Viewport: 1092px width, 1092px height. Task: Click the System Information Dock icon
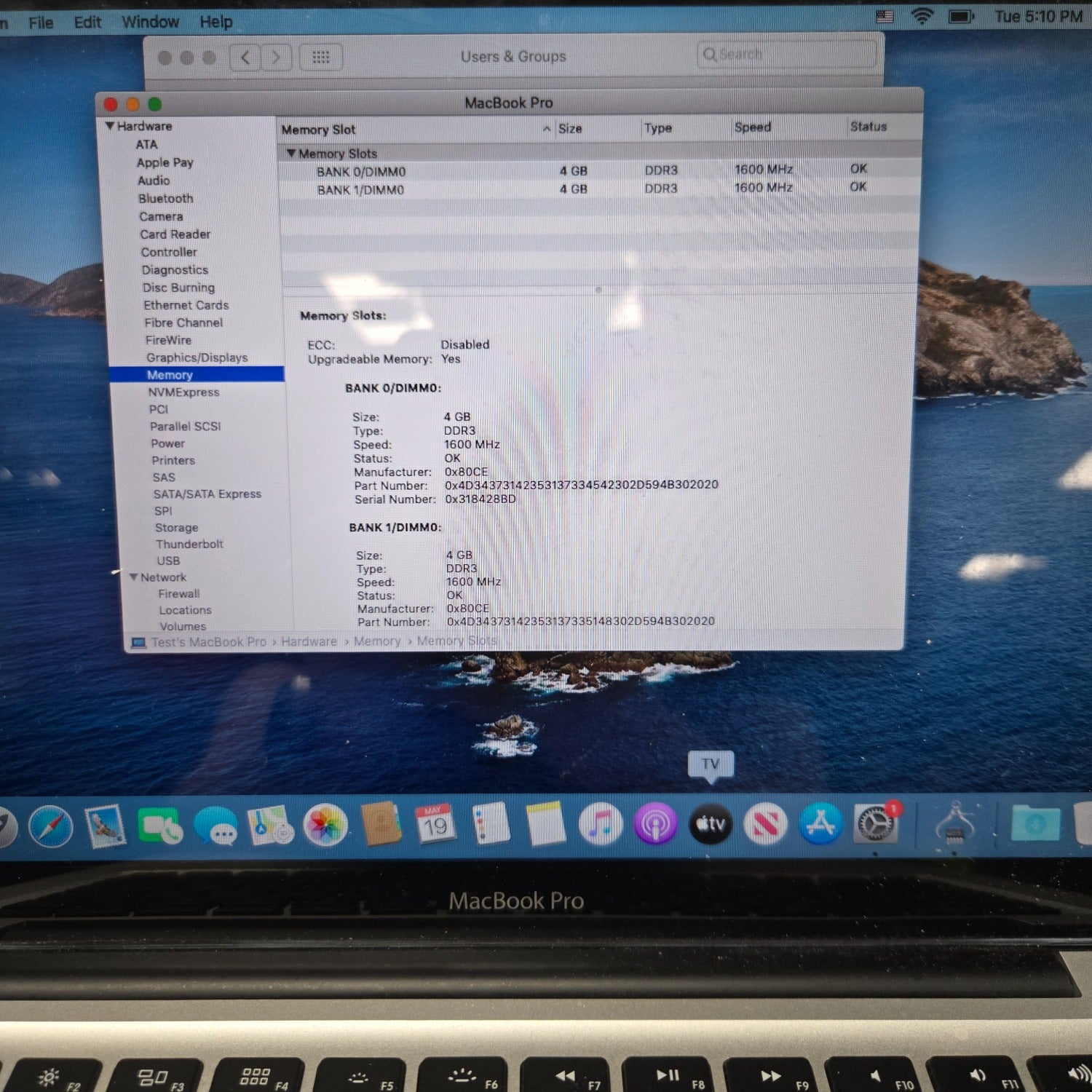955,823
